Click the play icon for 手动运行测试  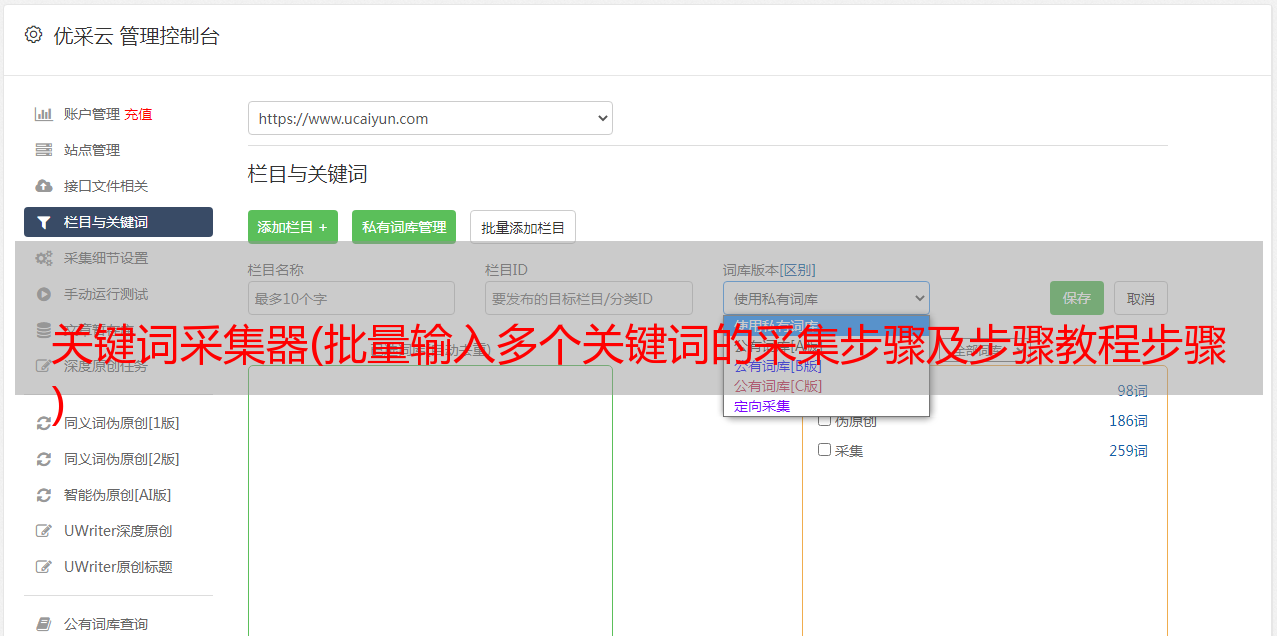(x=43, y=294)
